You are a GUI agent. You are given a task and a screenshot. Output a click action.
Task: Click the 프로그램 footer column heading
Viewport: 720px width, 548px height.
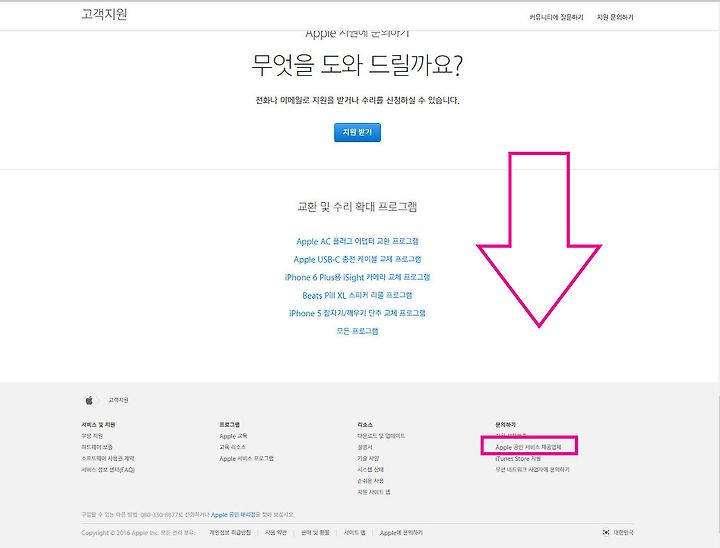230,424
